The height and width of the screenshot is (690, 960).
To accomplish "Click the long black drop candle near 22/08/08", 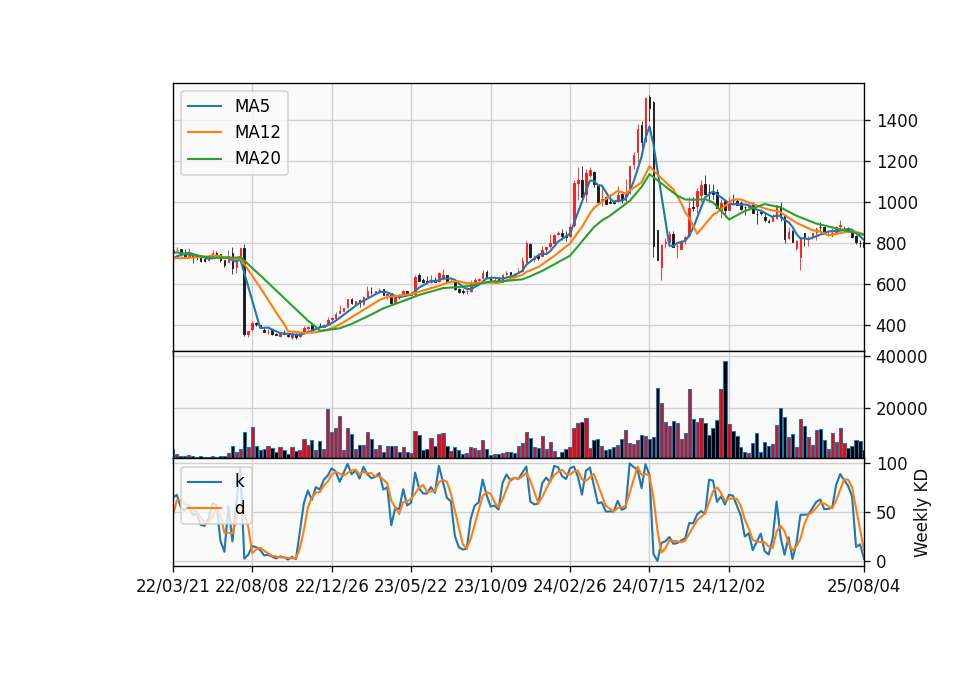I will tap(244, 290).
